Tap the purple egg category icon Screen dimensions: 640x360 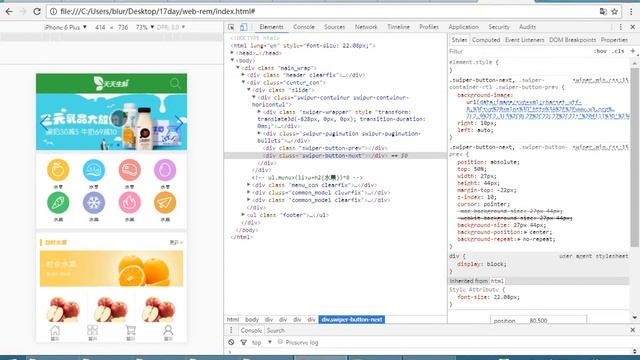coord(165,170)
